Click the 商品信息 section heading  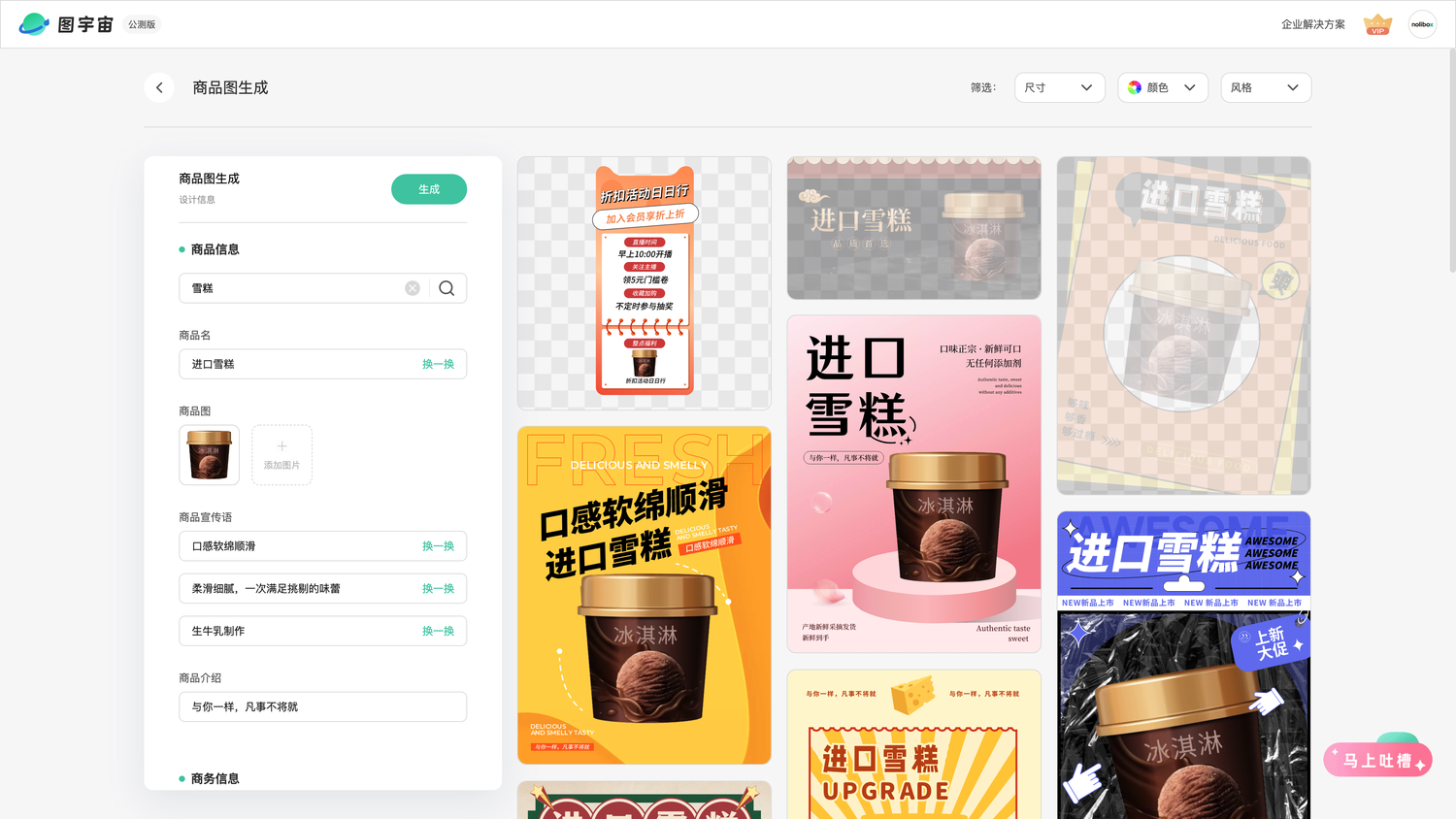[x=215, y=249]
